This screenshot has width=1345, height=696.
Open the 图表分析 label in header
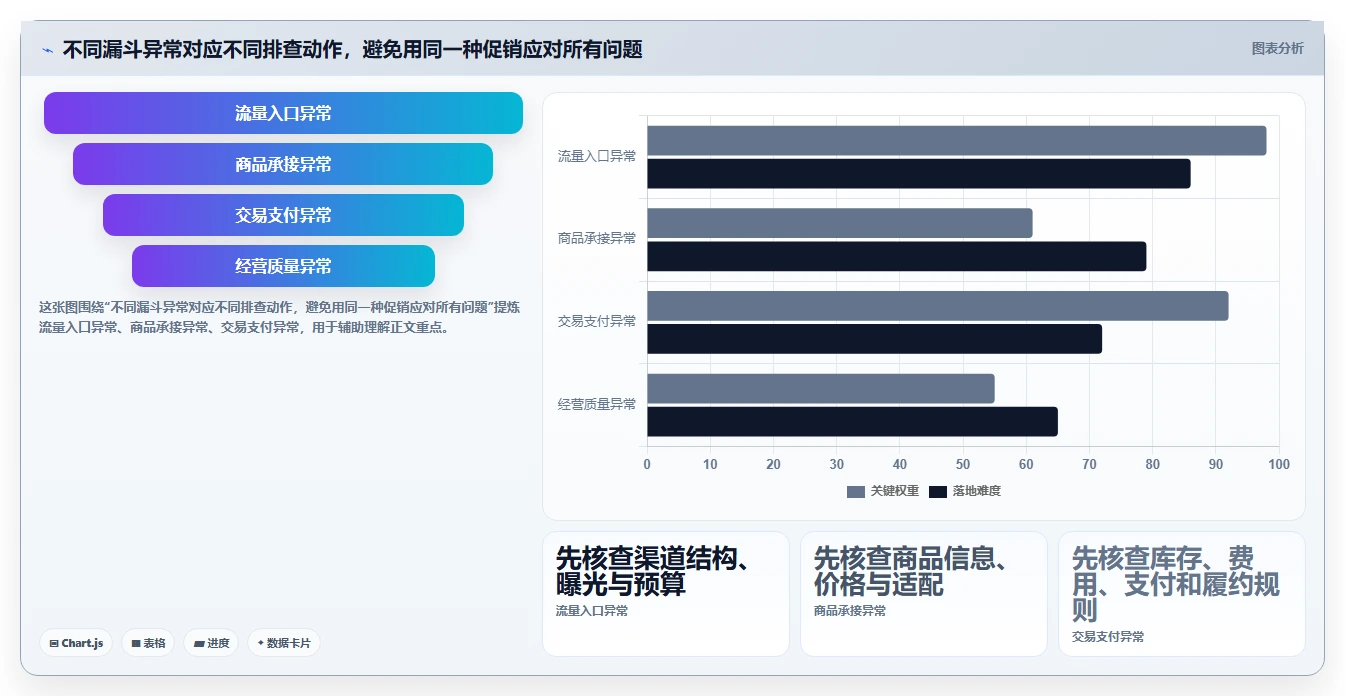click(x=1277, y=48)
